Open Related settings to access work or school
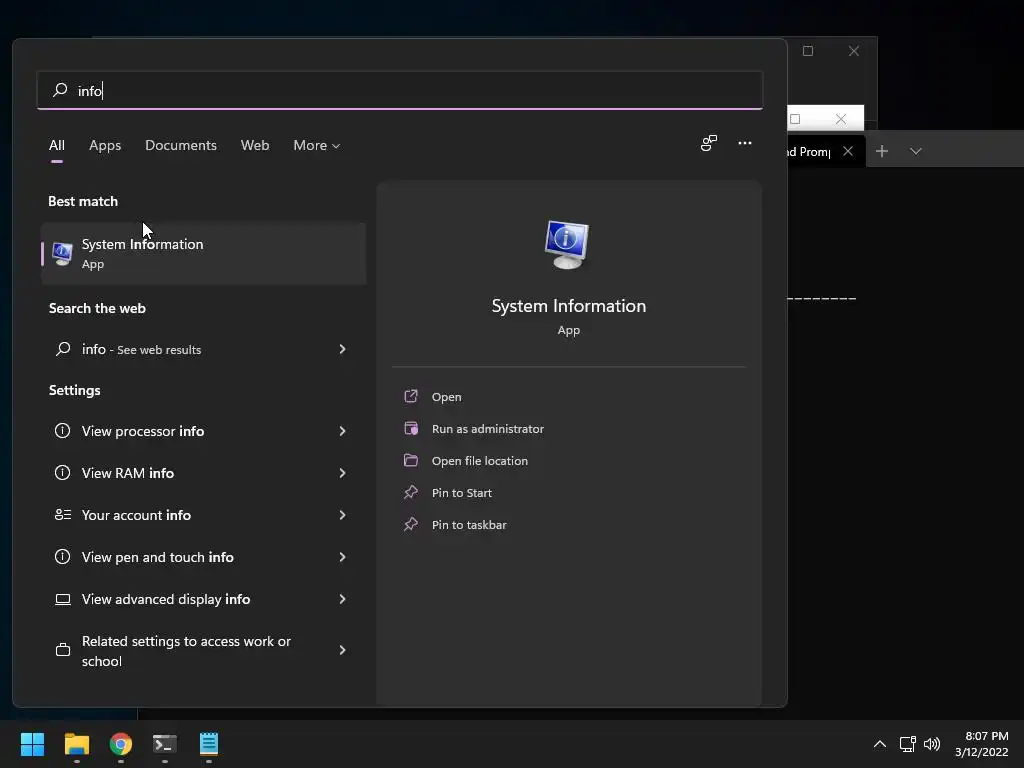This screenshot has width=1024, height=768. [203, 650]
